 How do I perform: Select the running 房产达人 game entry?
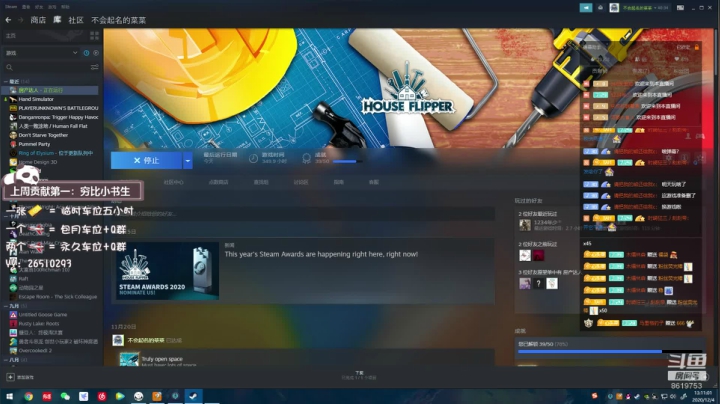click(x=51, y=90)
